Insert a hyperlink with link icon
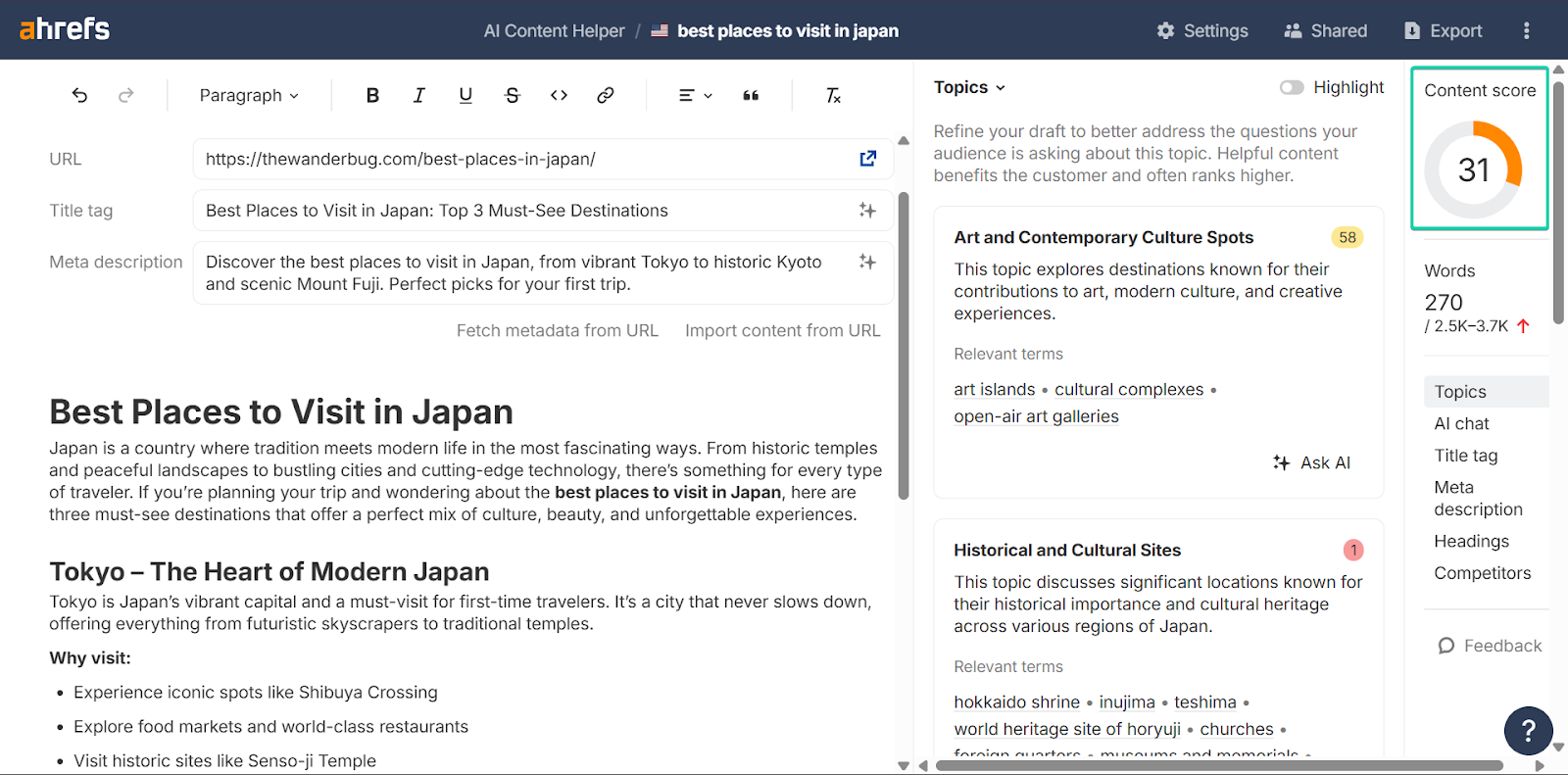Screen dimensions: 1568x775 click(606, 95)
